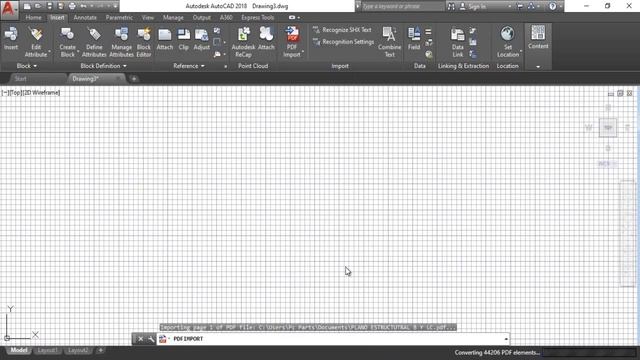The height and width of the screenshot is (360, 640).
Task: Switch to the Annotate ribbon tab
Action: coord(85,18)
